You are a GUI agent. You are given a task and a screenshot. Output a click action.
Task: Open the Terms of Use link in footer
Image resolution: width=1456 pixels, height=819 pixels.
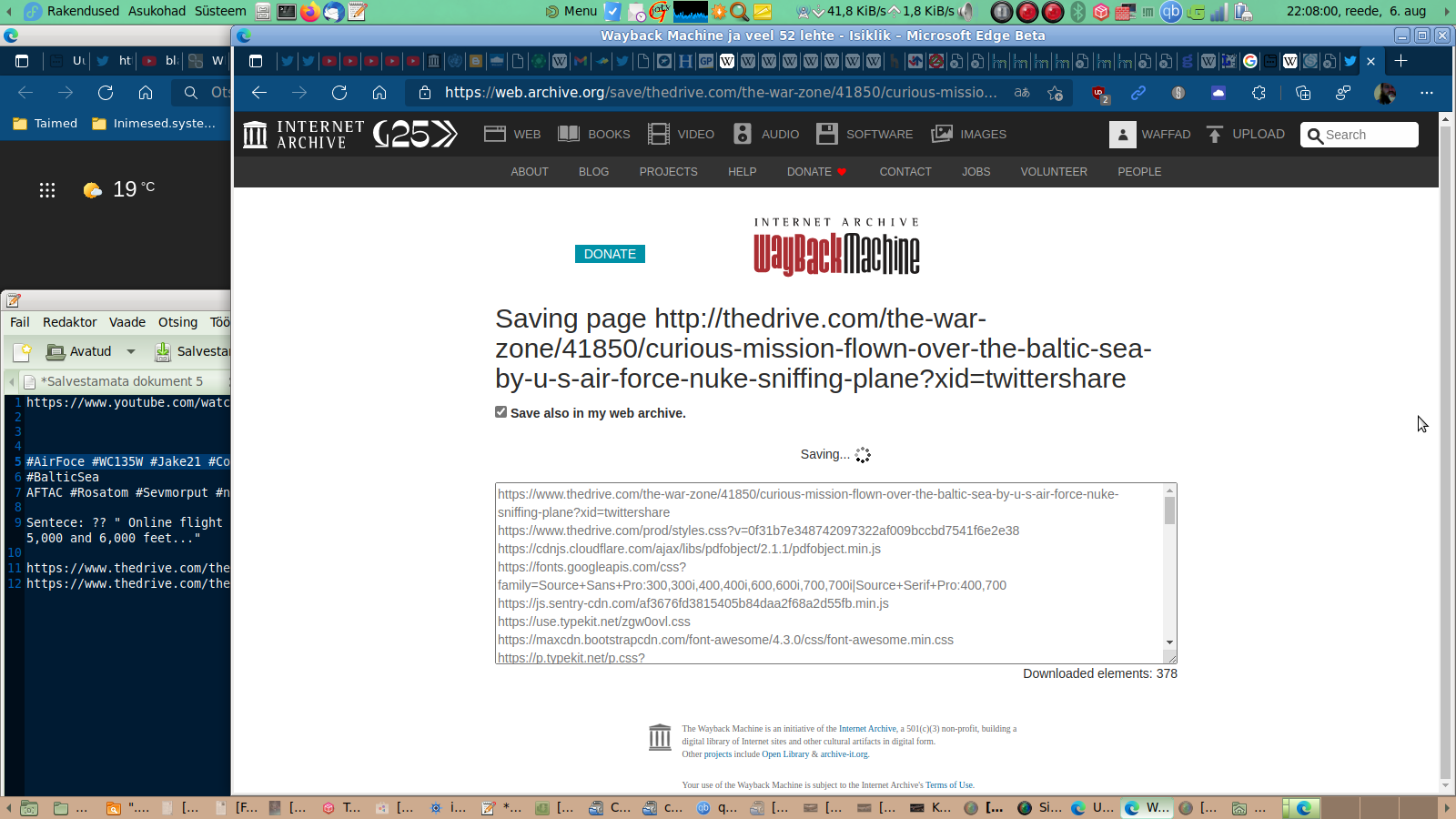pyautogui.click(x=949, y=785)
